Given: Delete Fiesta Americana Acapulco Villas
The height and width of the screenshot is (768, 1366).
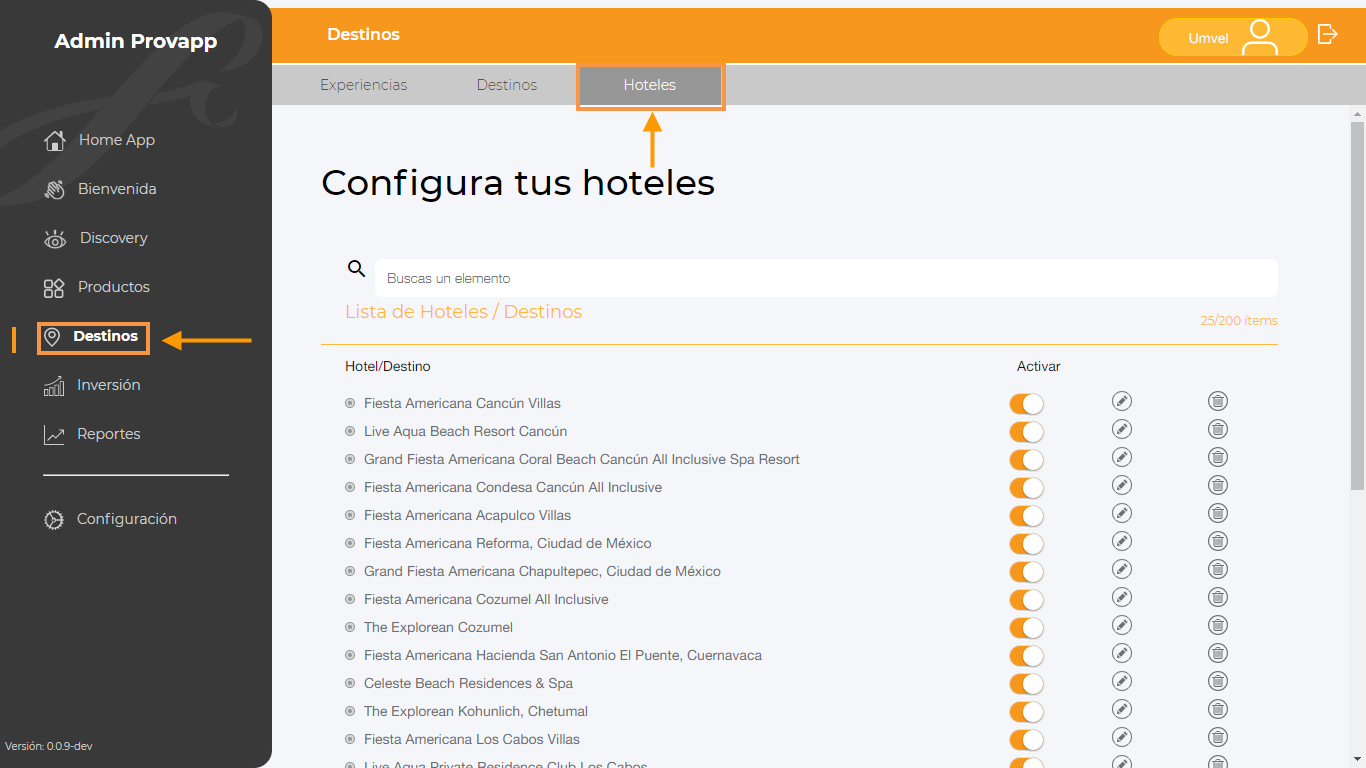Looking at the screenshot, I should [x=1218, y=513].
